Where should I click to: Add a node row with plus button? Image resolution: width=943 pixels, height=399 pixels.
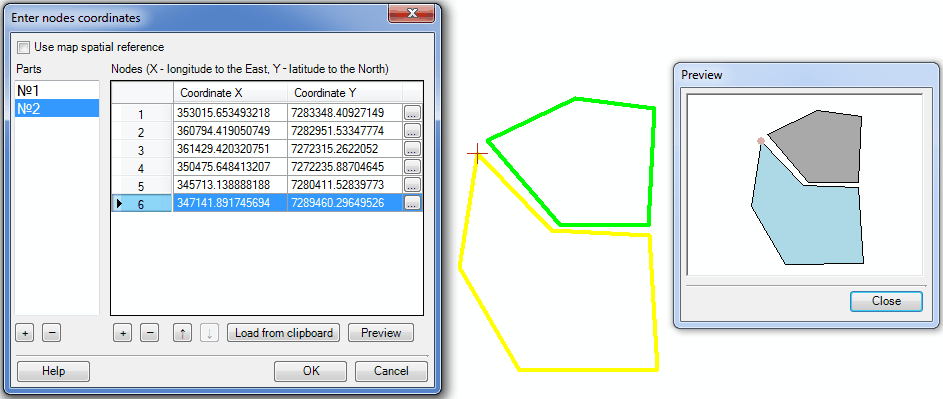coord(122,333)
